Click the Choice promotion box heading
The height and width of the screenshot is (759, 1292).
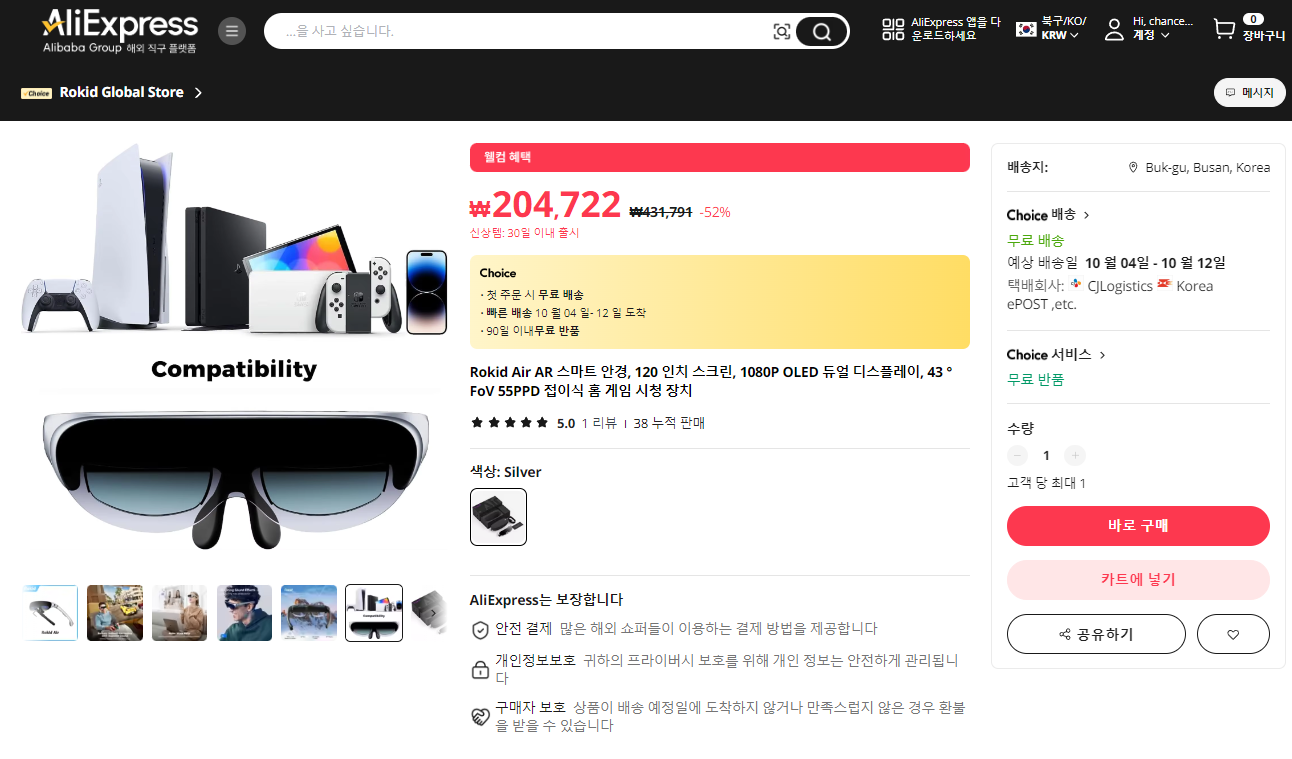click(x=498, y=273)
